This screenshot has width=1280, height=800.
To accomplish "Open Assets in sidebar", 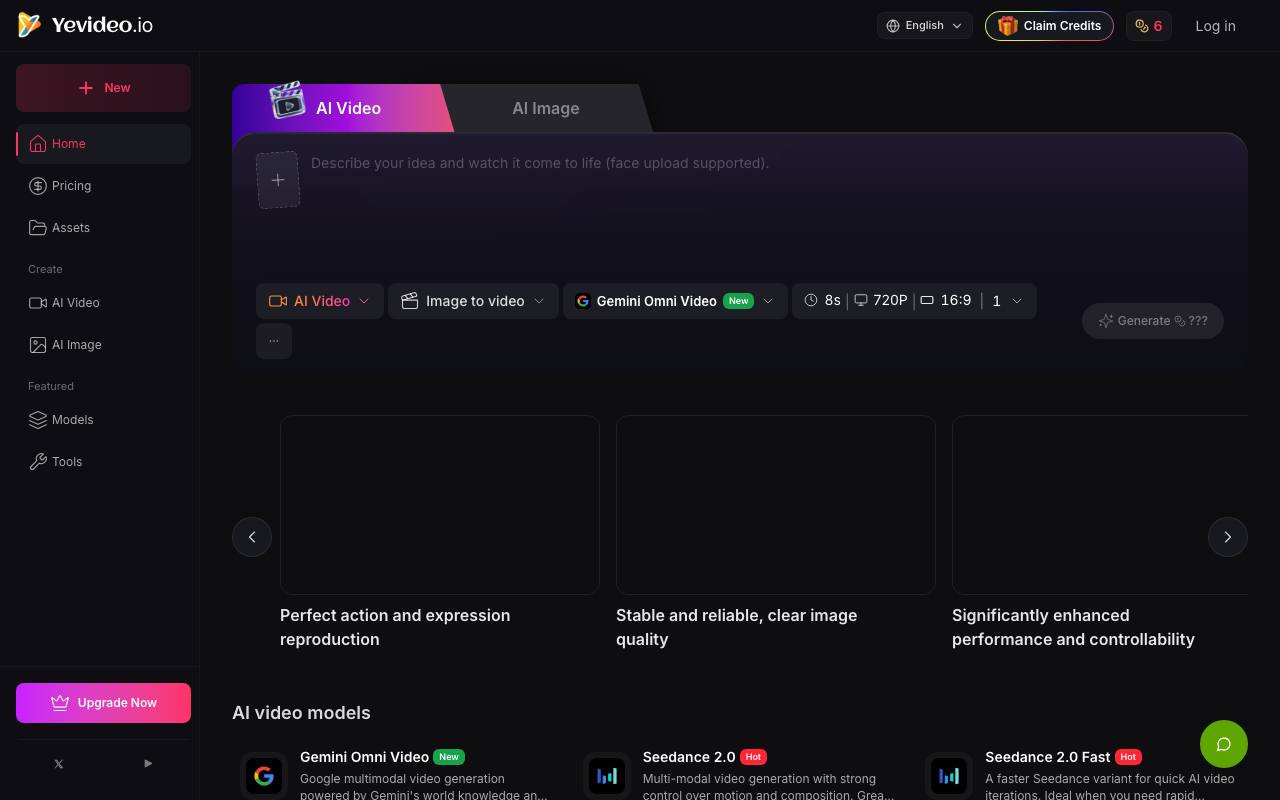I will [104, 228].
